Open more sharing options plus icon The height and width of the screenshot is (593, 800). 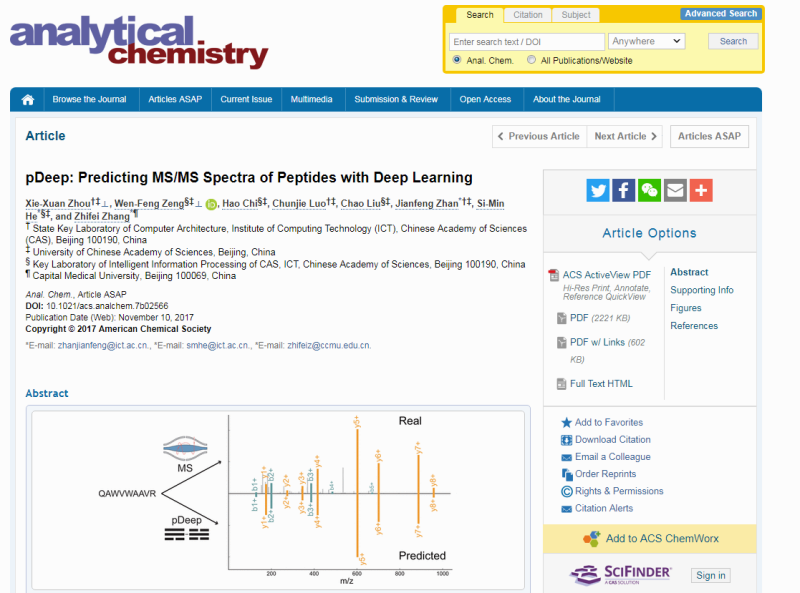[x=701, y=190]
